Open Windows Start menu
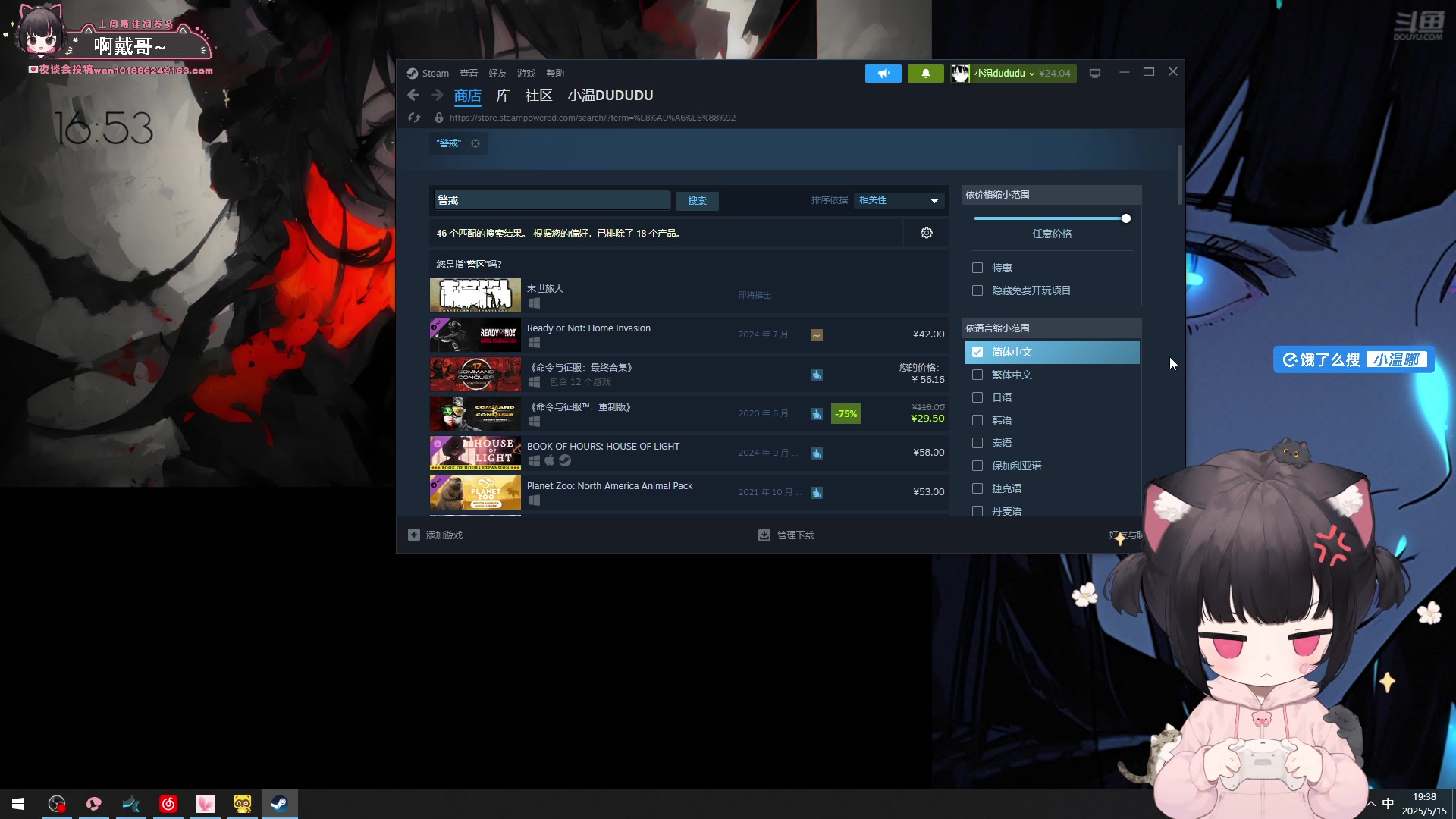The width and height of the screenshot is (1456, 819). coord(18,804)
